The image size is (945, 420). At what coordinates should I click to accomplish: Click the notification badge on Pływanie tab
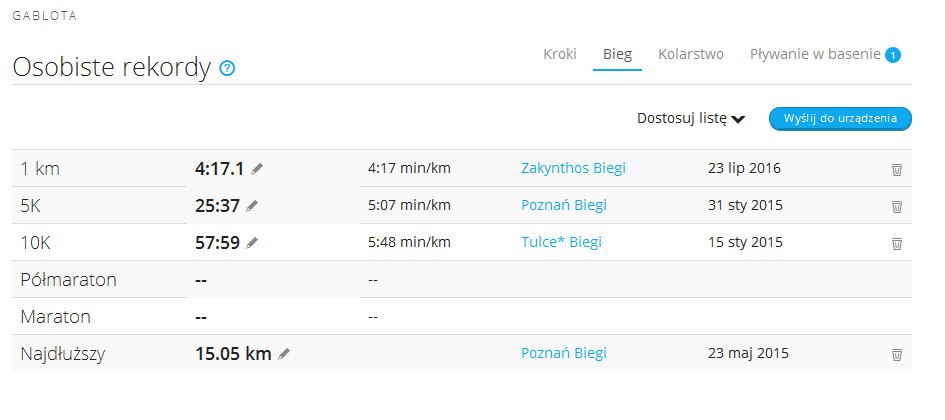tap(893, 55)
